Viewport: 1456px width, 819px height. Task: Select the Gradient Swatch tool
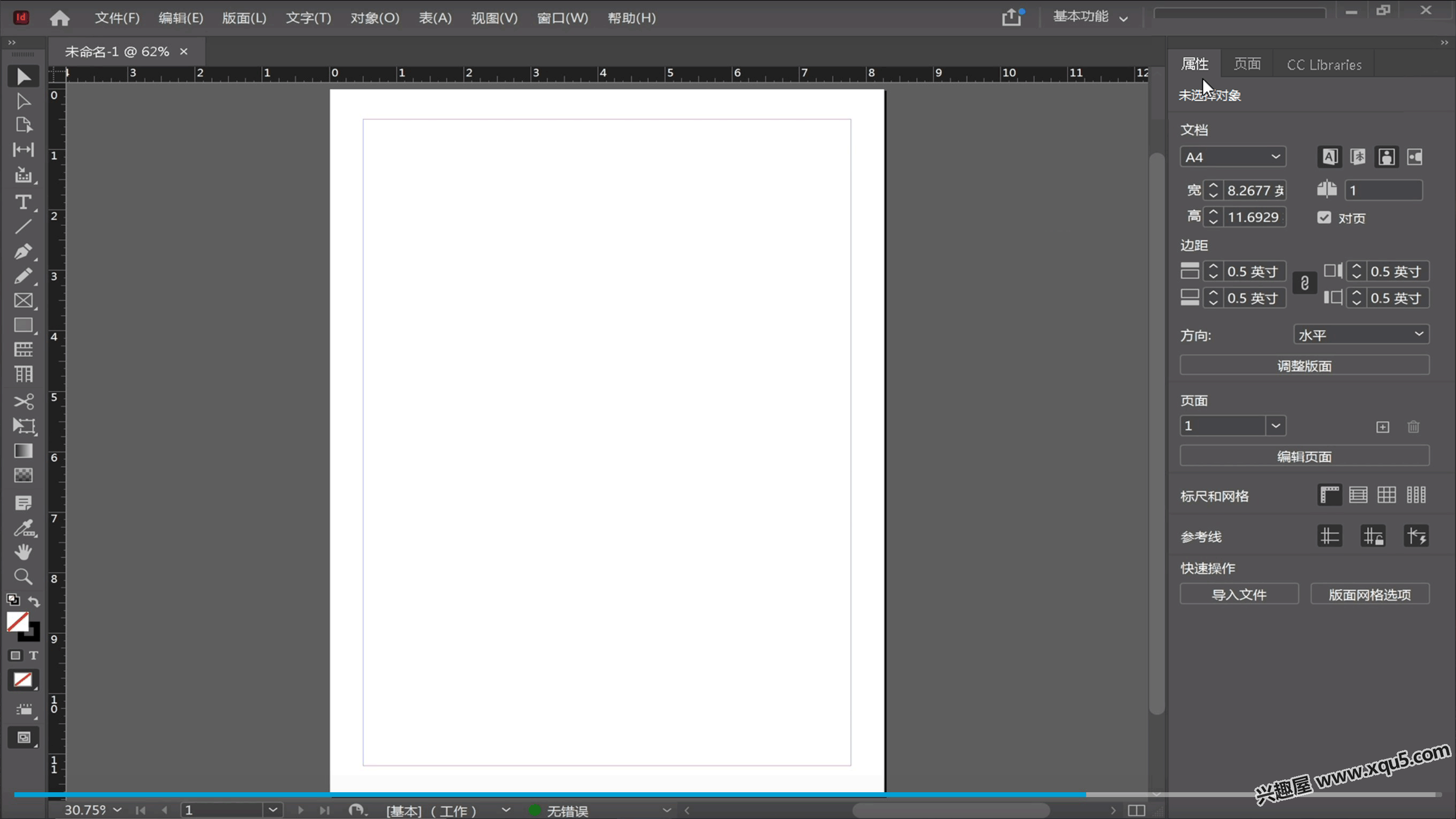(x=23, y=450)
